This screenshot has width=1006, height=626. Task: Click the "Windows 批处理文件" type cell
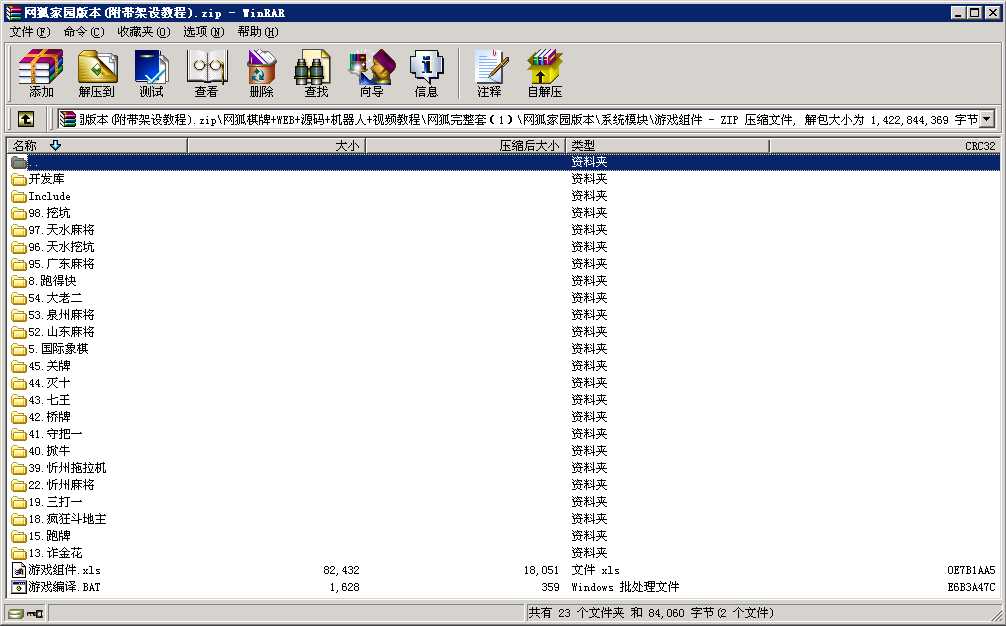625,587
